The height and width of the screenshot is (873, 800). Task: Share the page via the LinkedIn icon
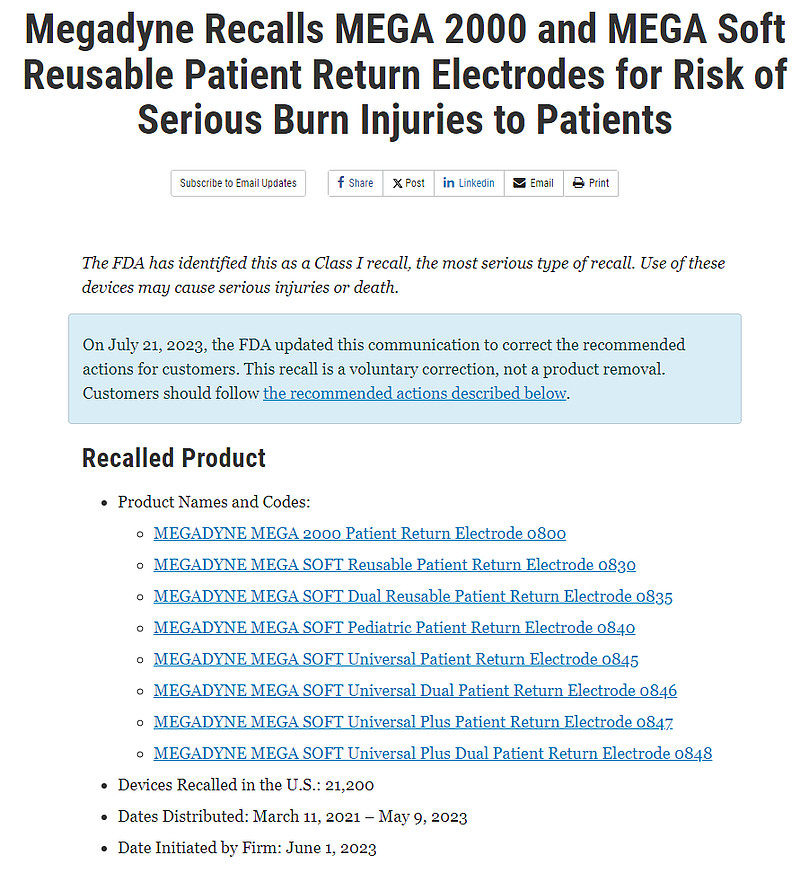click(449, 183)
